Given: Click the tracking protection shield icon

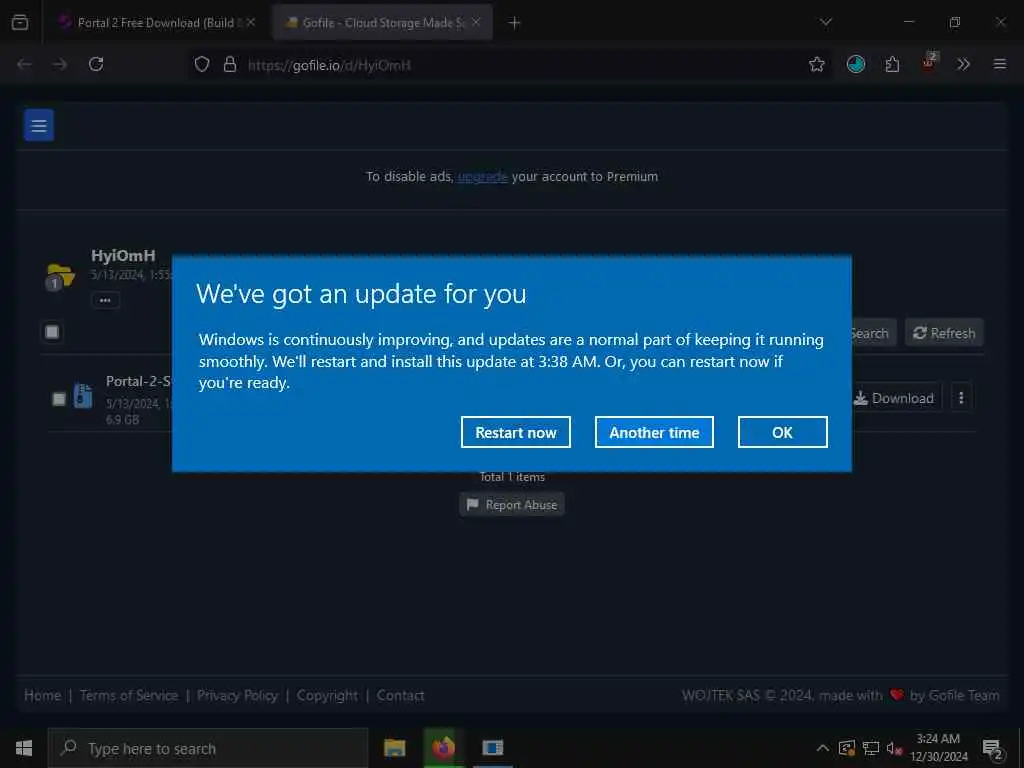Looking at the screenshot, I should [202, 65].
